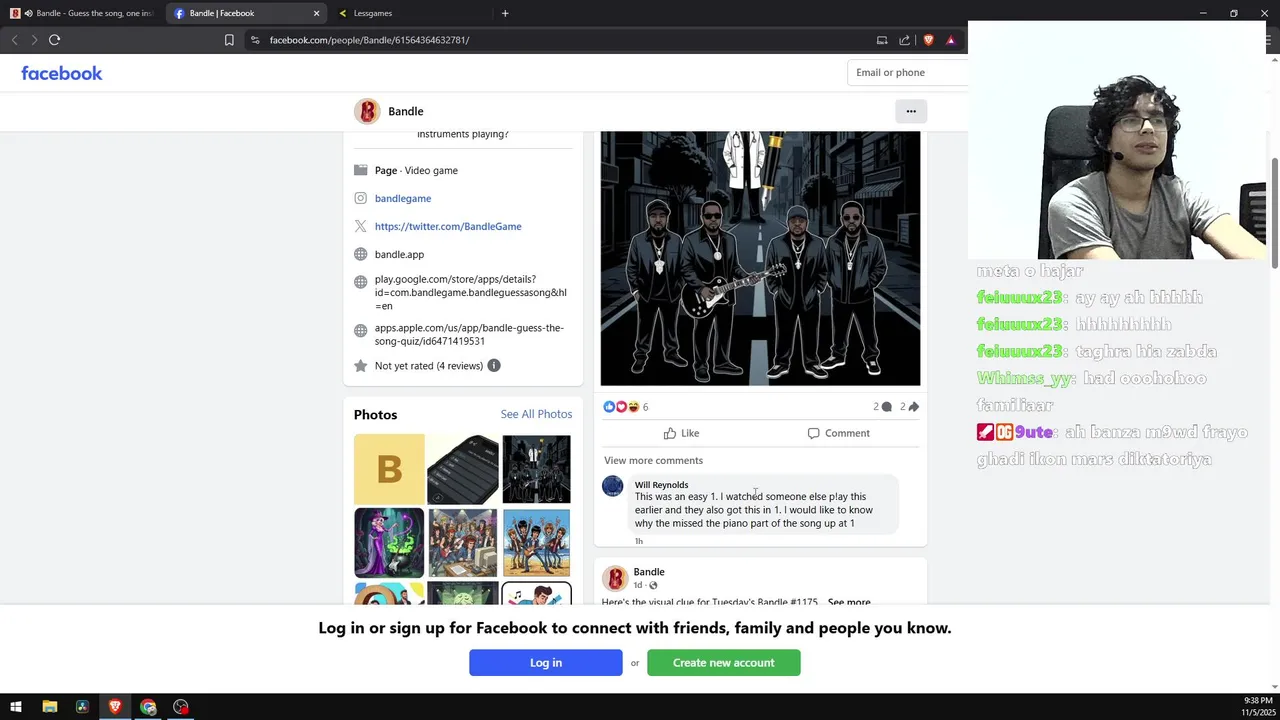Click Will Reynolds commenter name
The image size is (1280, 720).
(661, 485)
